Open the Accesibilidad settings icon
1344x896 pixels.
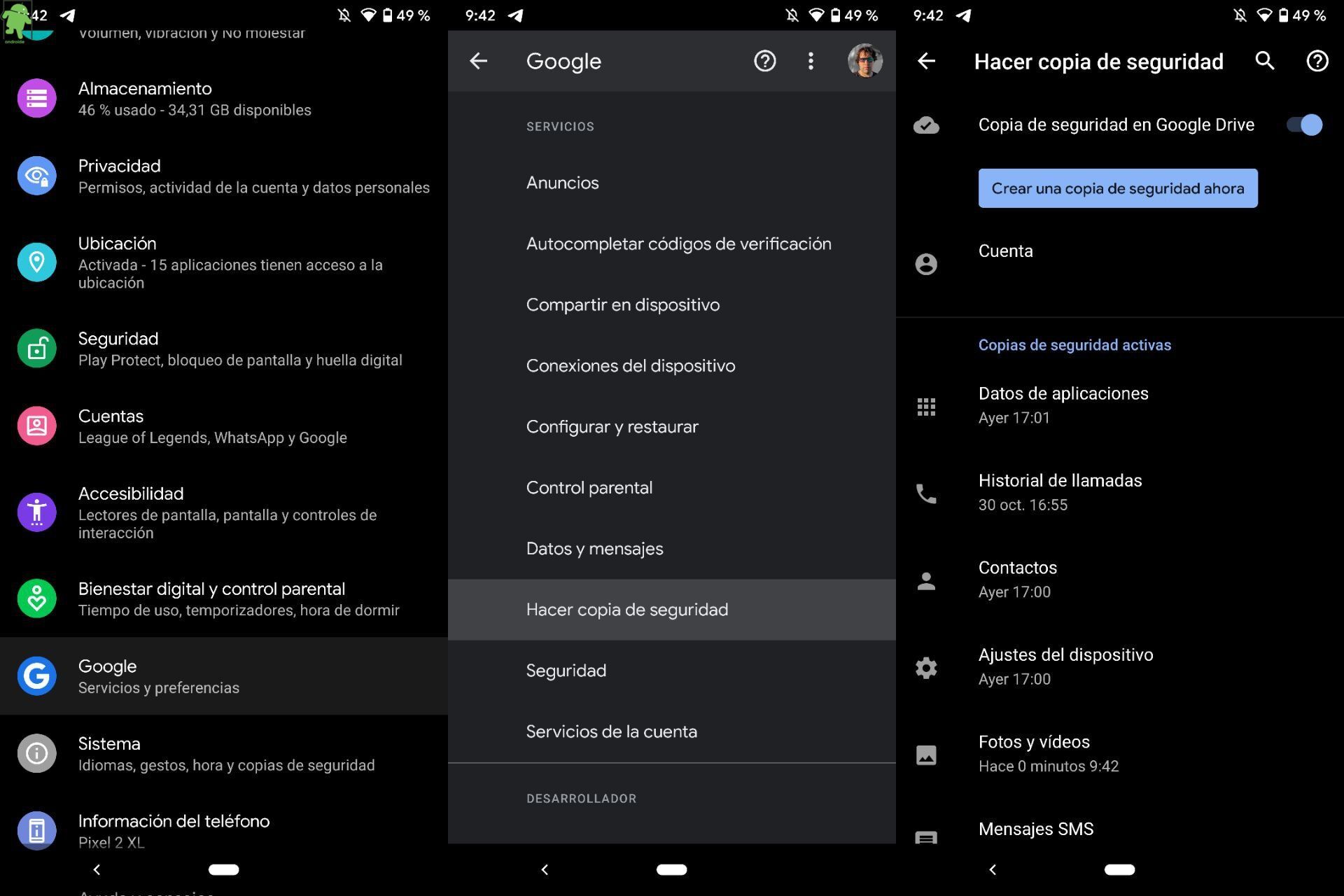pyautogui.click(x=36, y=512)
